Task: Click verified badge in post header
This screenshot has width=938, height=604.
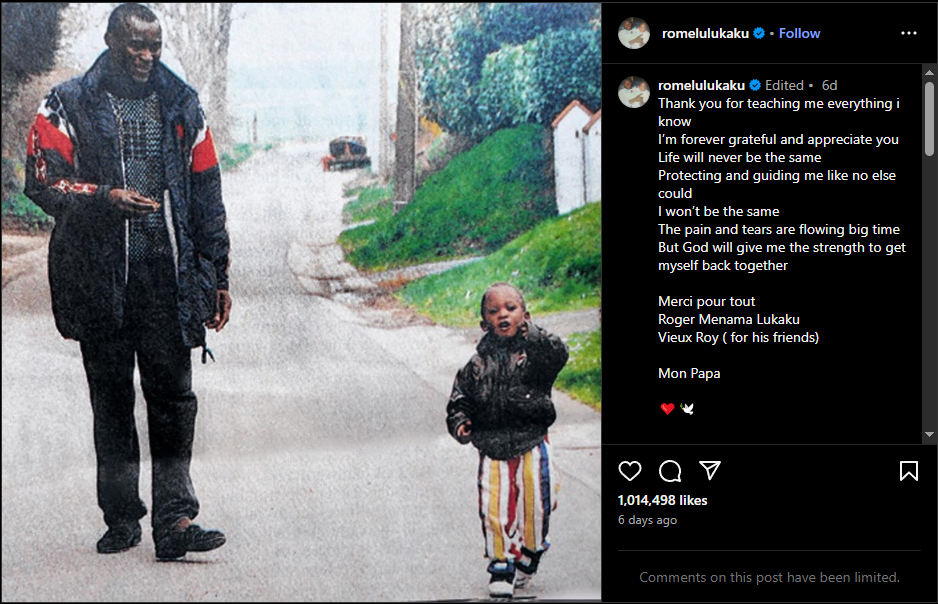Action: point(759,33)
